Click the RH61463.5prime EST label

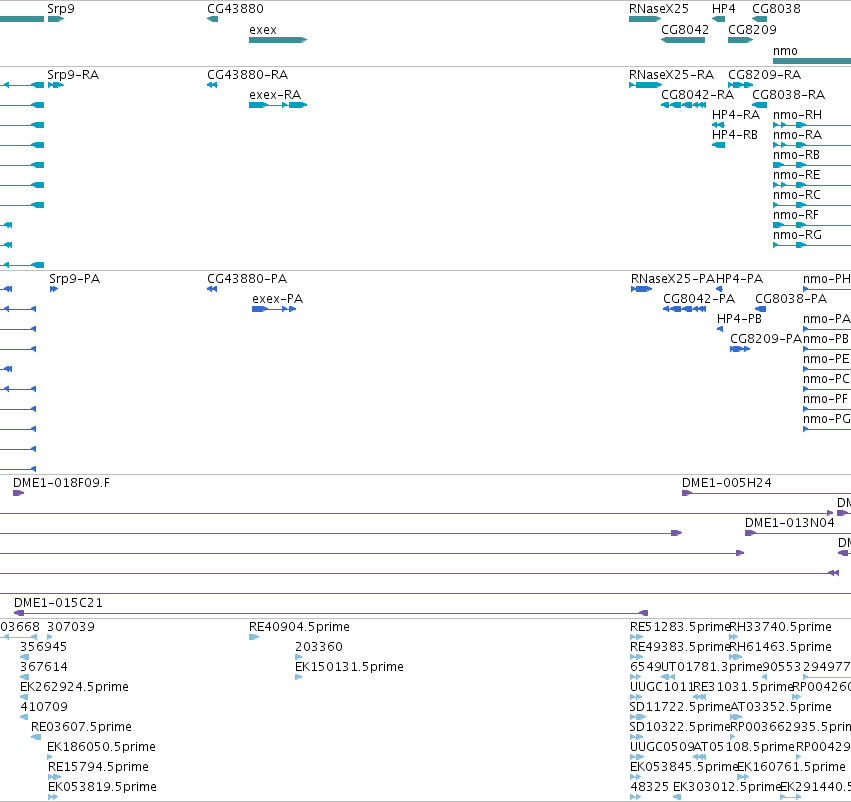click(780, 647)
